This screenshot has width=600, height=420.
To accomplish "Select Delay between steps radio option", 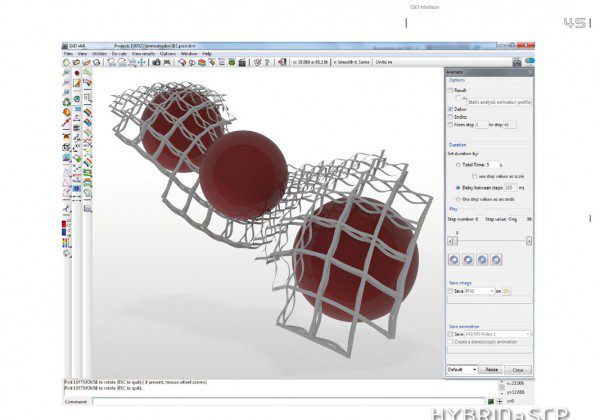I will (x=458, y=186).
